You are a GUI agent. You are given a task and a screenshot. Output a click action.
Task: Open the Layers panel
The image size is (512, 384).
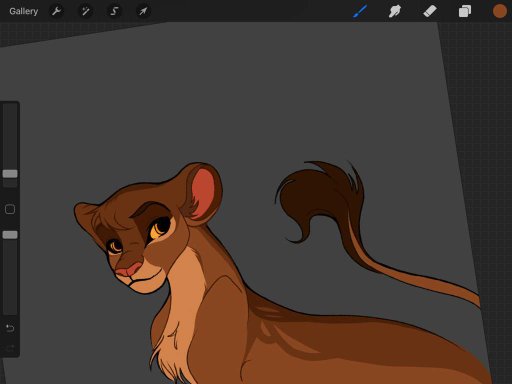pyautogui.click(x=465, y=11)
